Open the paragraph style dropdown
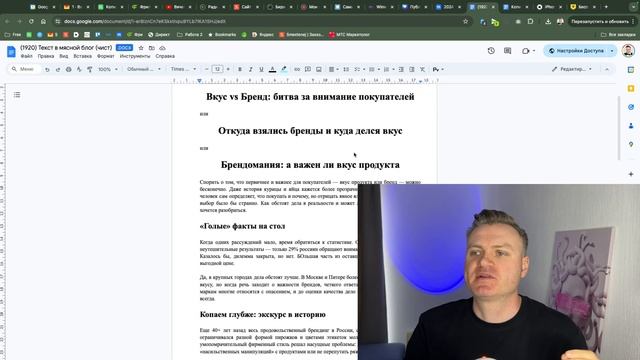The height and width of the screenshot is (360, 640). 144,69
